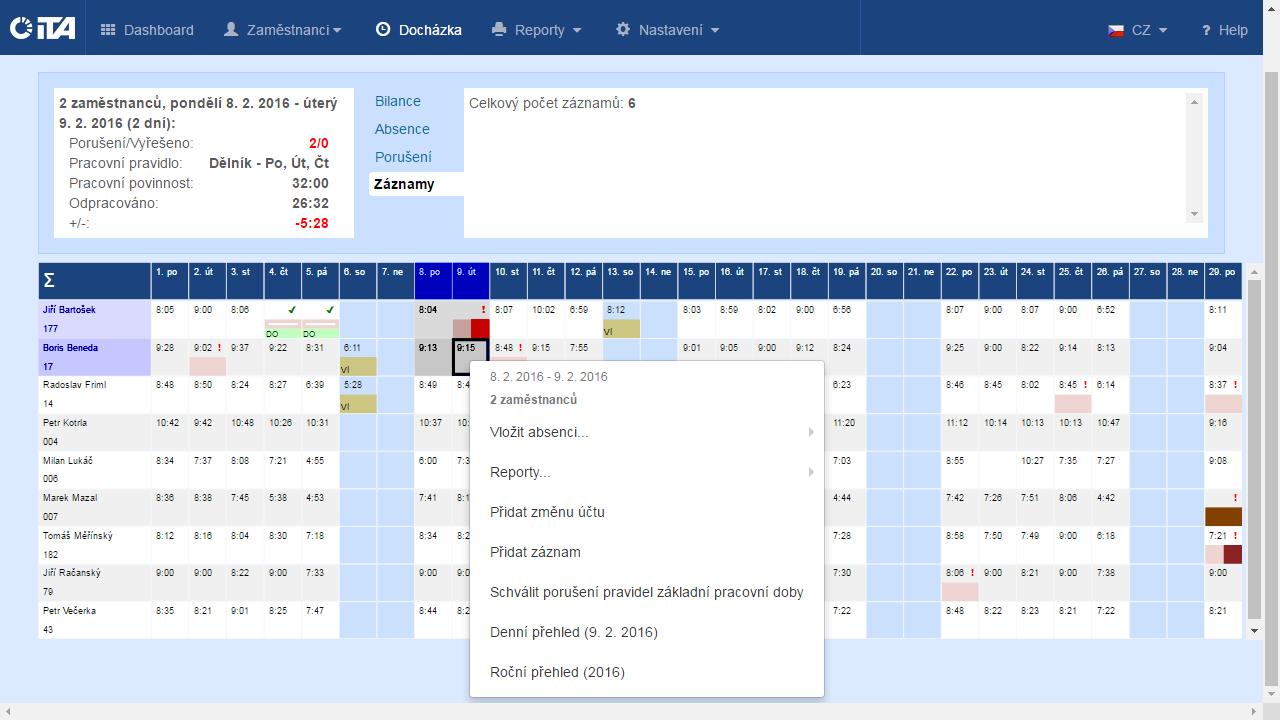
Task: Click employee name Jiří Bartošek
Action: tap(69, 310)
